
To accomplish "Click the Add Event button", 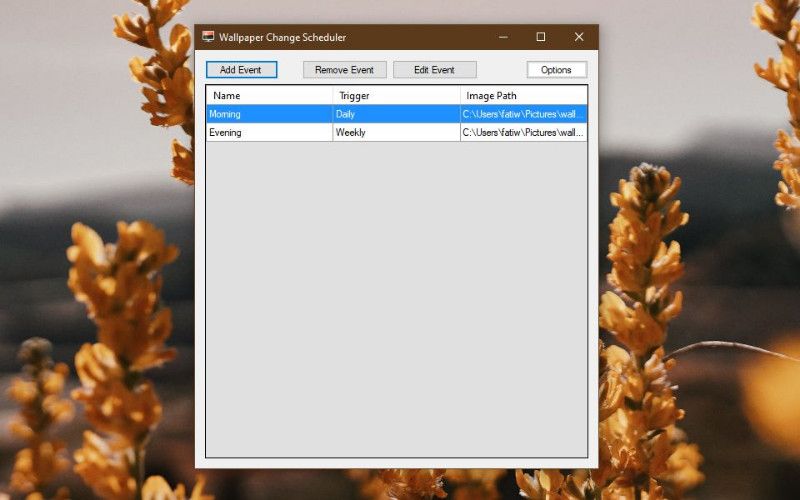I will tap(241, 70).
